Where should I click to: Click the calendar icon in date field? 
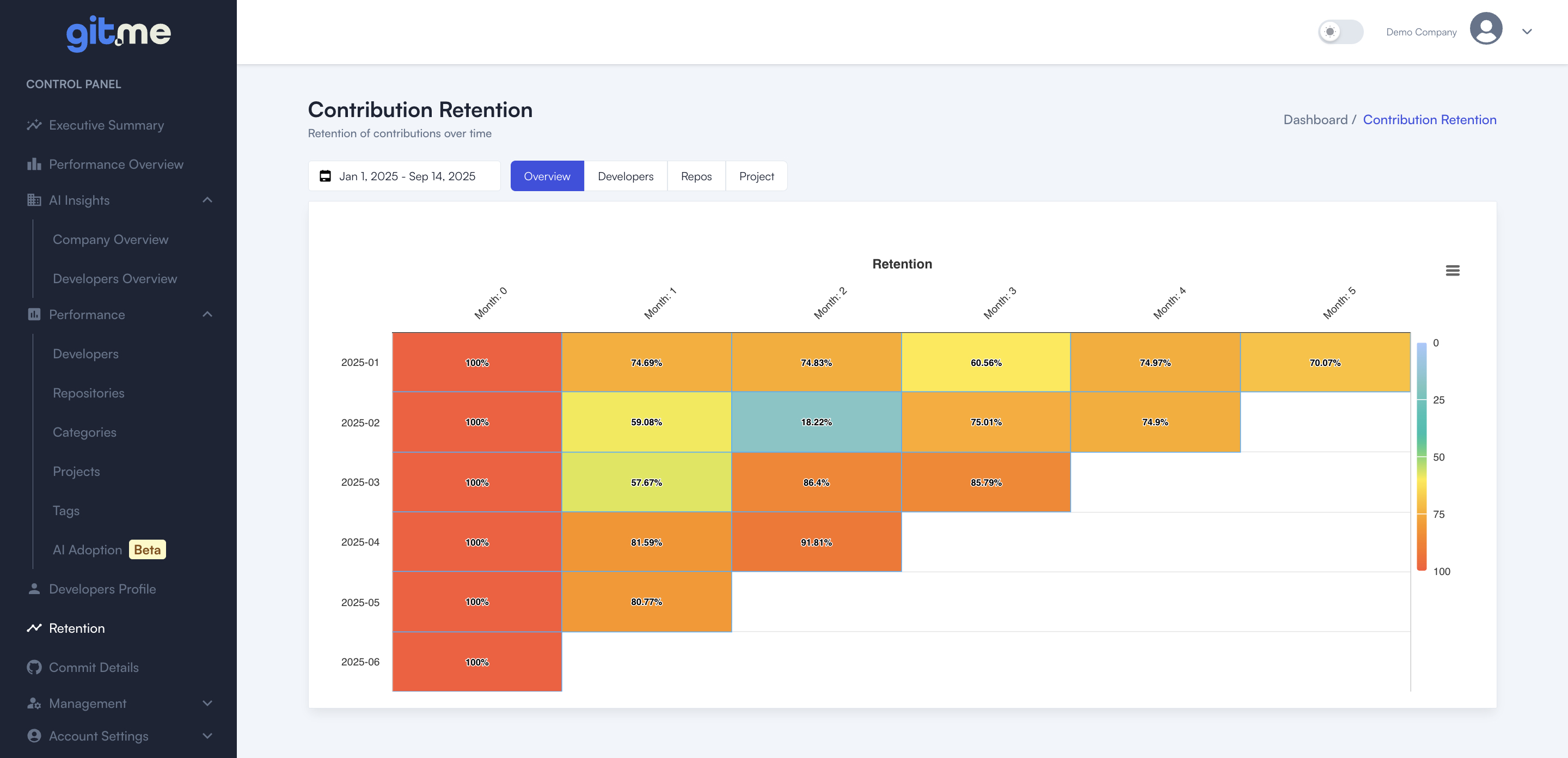pos(326,176)
